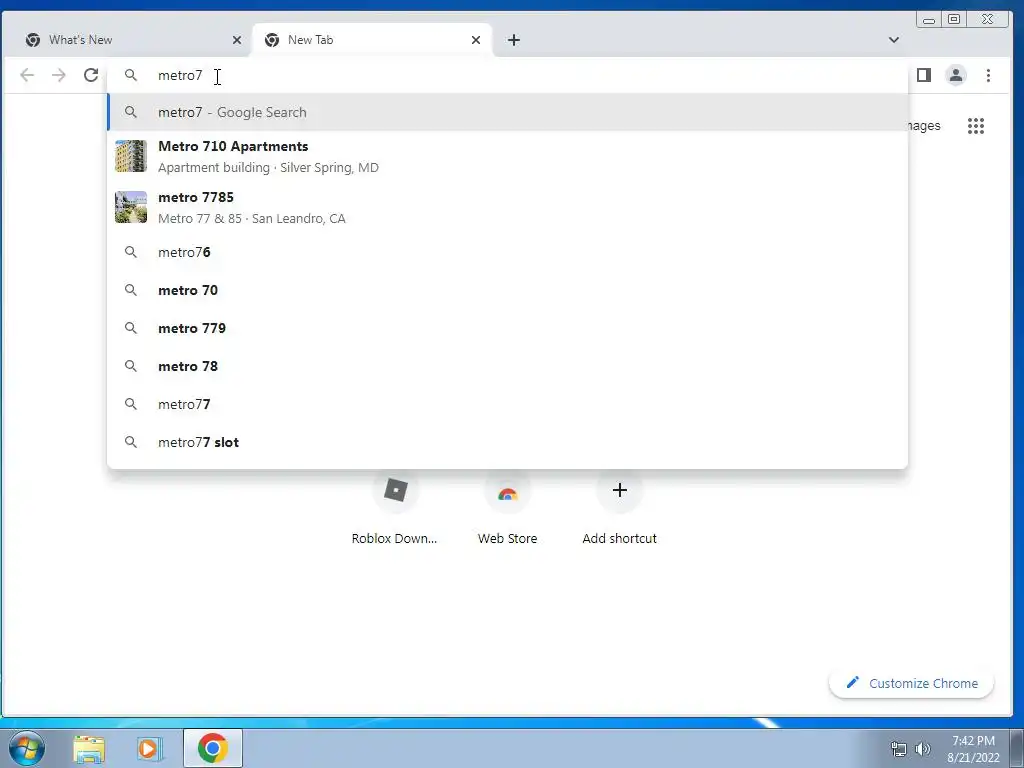Viewport: 1024px width, 768px height.
Task: Click the address bar with metro7
Action: tap(508, 75)
